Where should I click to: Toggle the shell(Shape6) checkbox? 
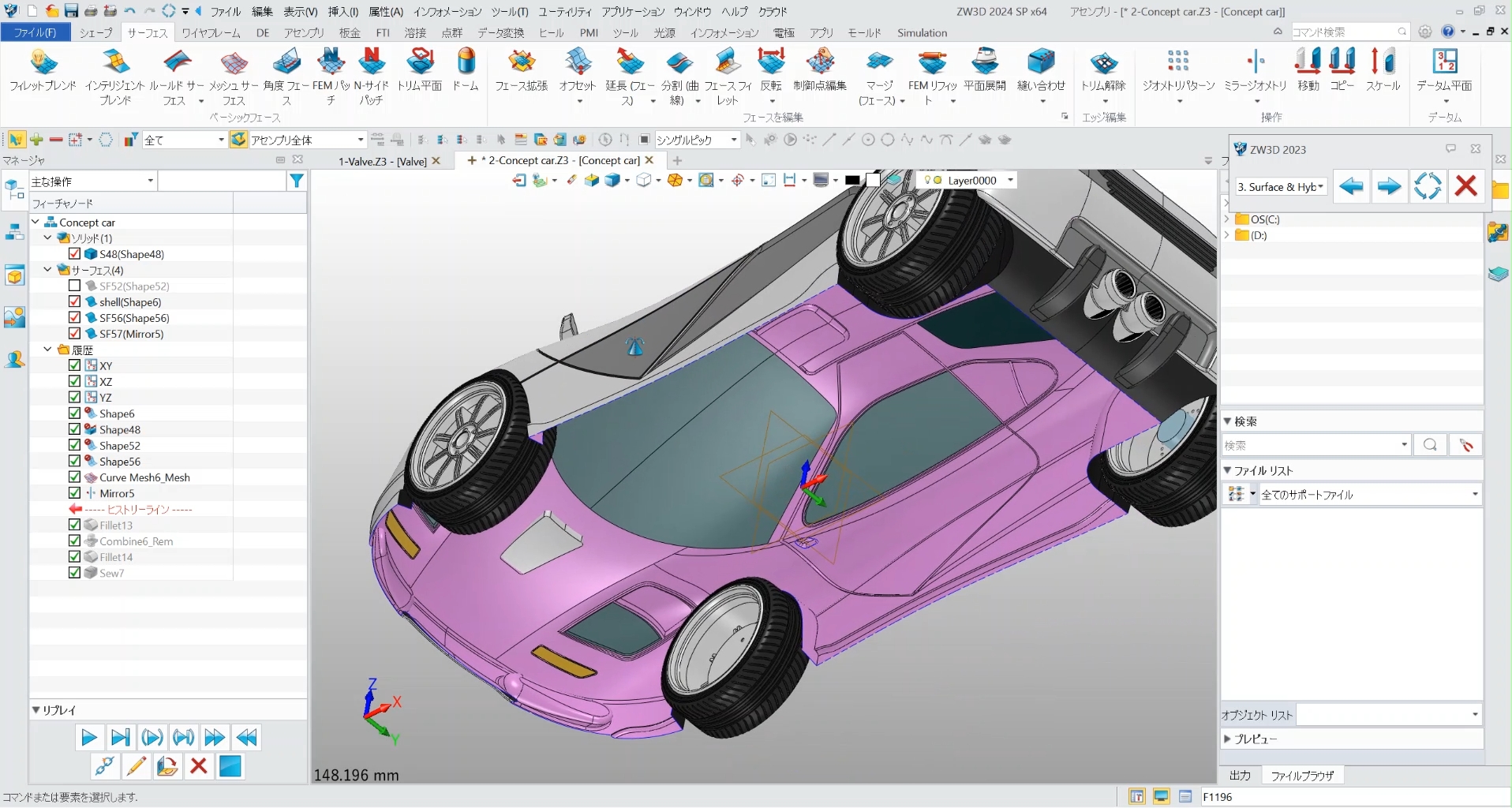tap(74, 301)
